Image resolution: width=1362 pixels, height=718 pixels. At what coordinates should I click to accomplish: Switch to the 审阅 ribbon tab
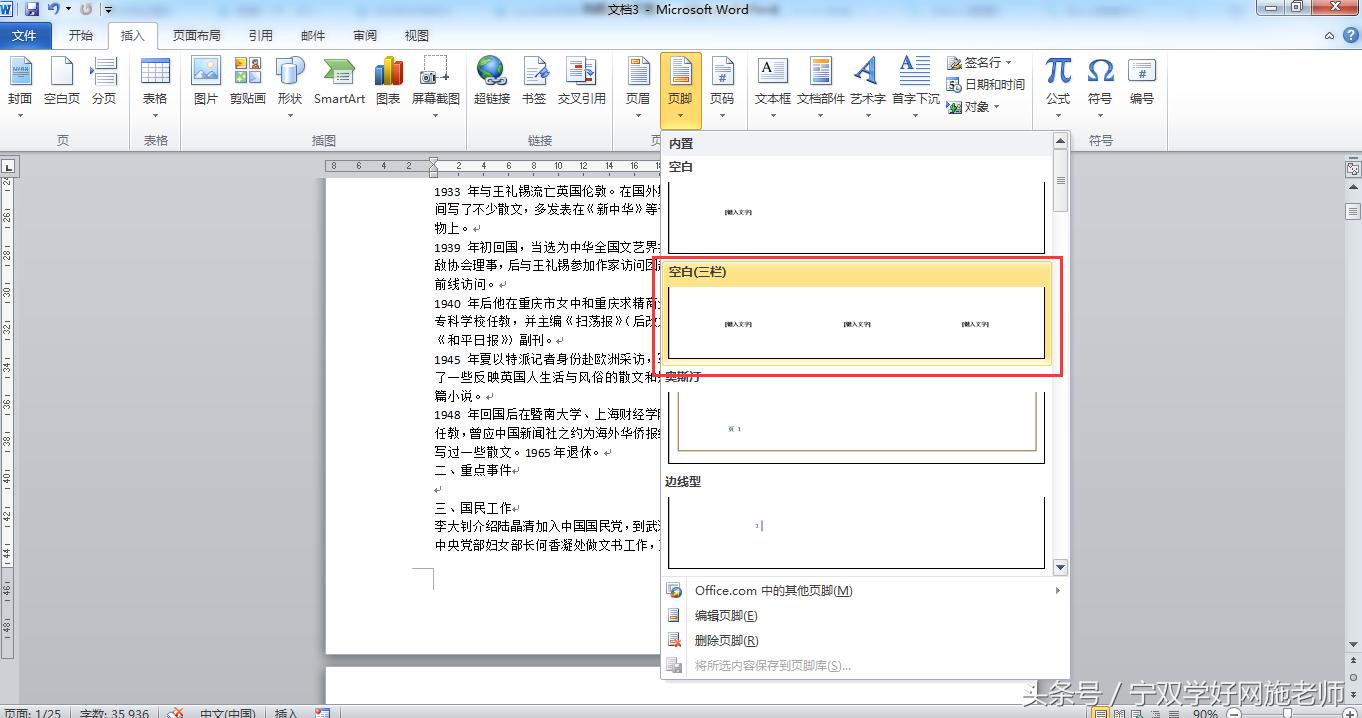[364, 35]
